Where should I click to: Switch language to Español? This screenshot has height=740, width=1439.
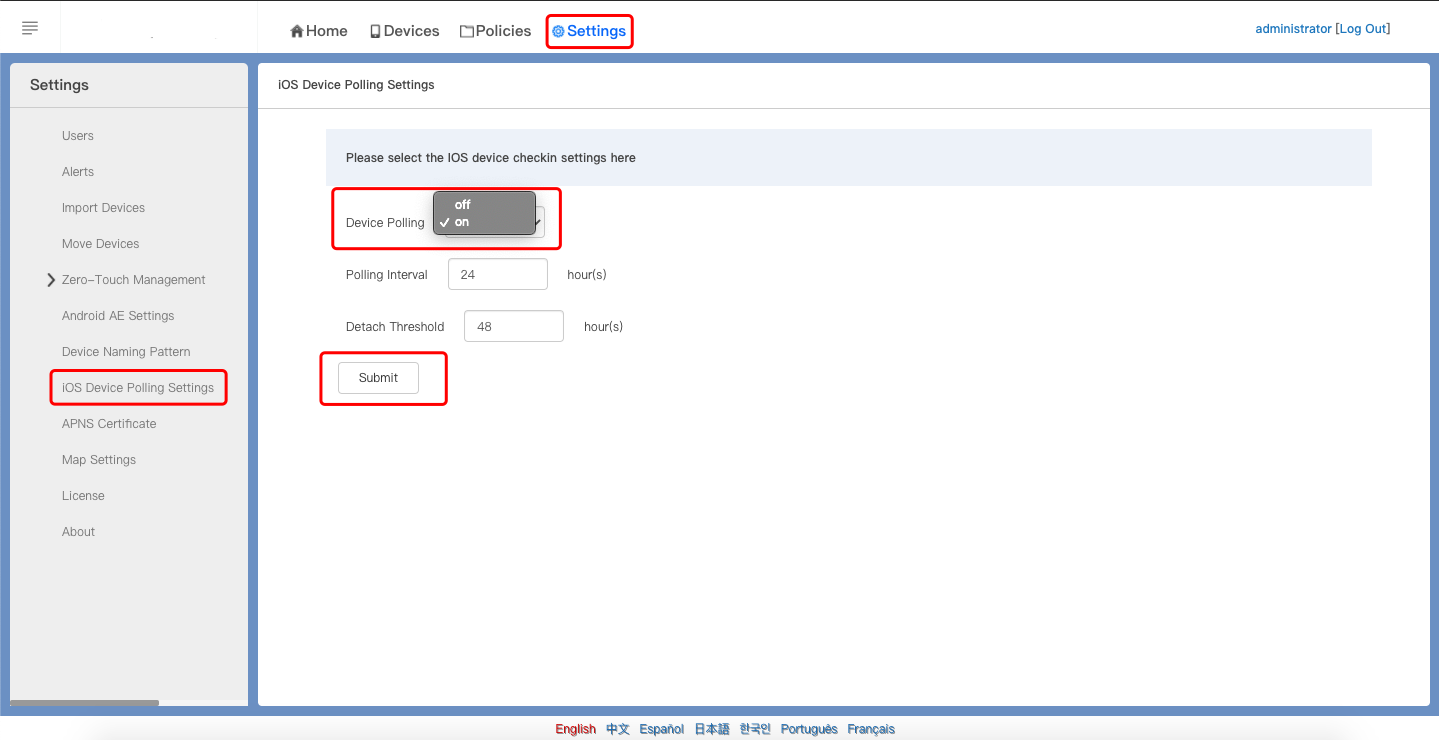pyautogui.click(x=662, y=729)
